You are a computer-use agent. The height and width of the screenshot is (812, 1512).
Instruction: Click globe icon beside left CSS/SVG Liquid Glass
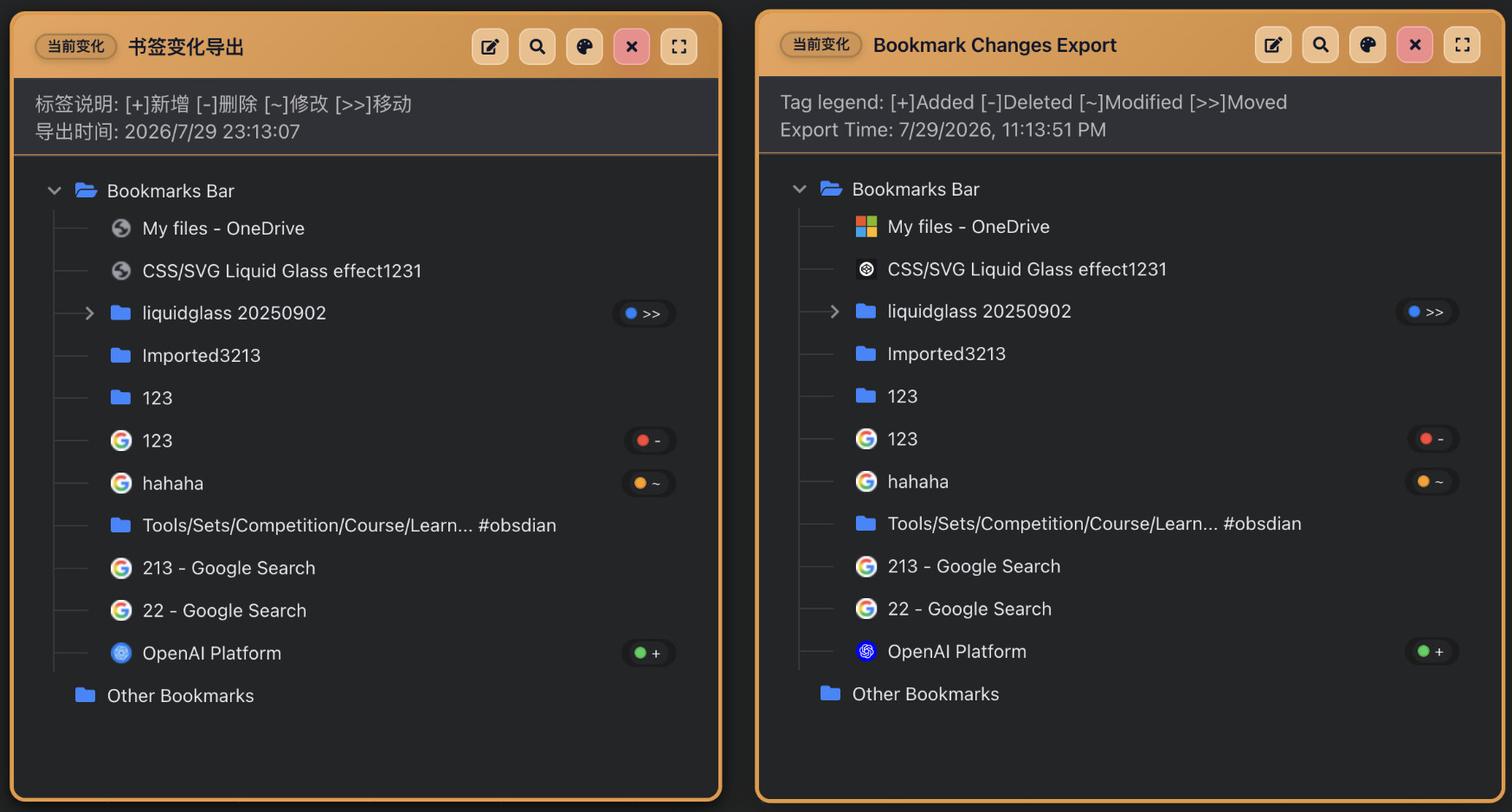(x=121, y=271)
